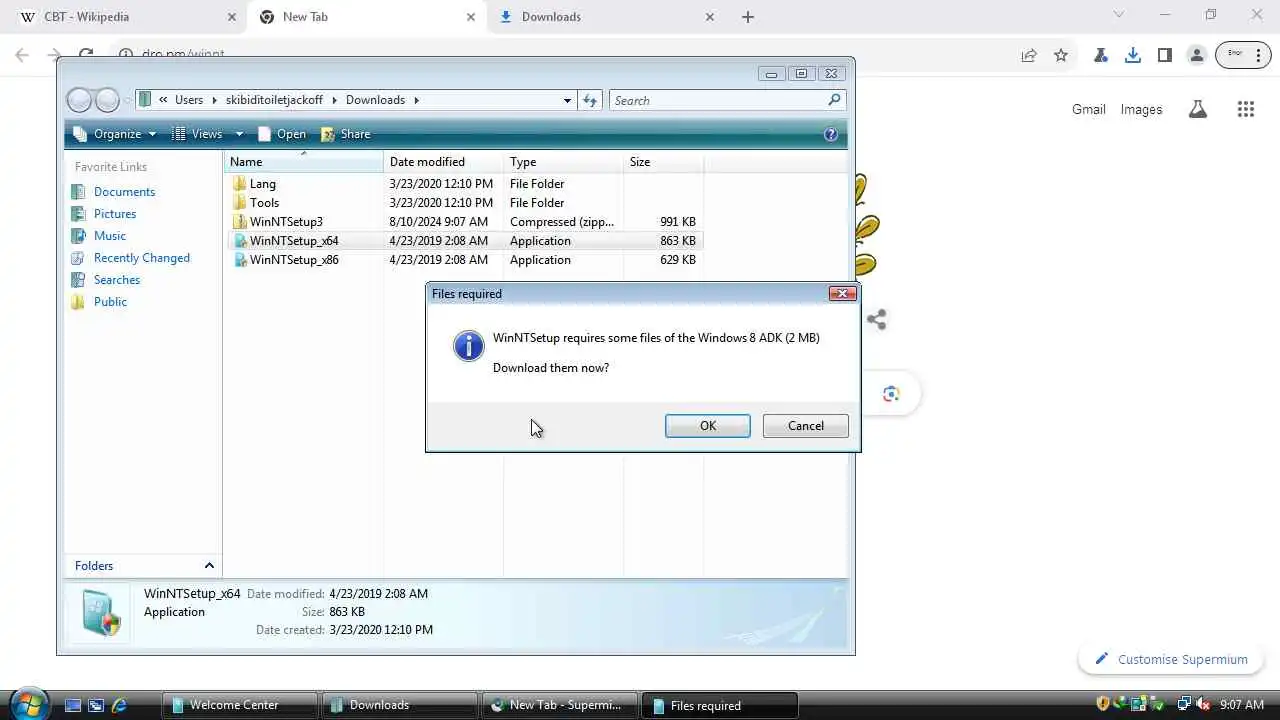Click the Downloads breadcrumb segment
Viewport: 1280px width, 720px height.
click(375, 100)
